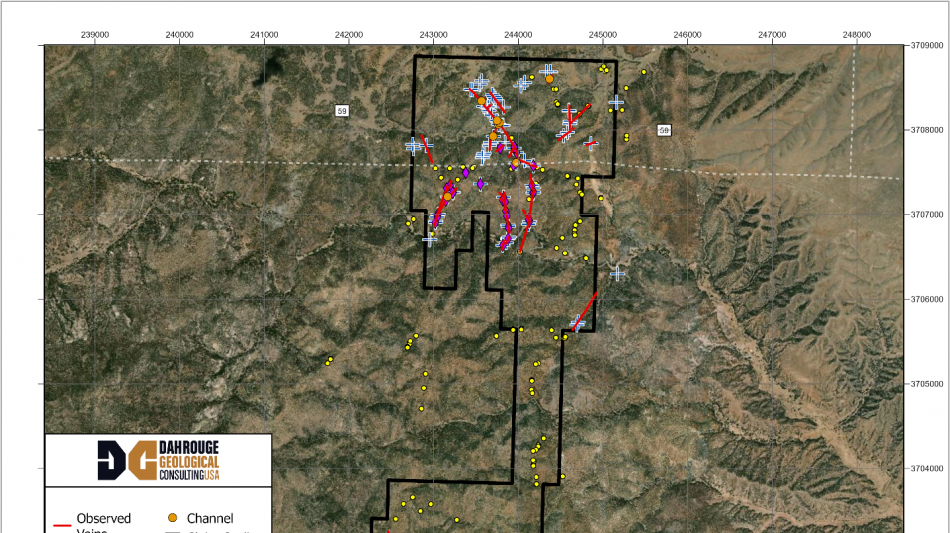The width and height of the screenshot is (950, 533).
Task: Click the dark pond near the top left
Action: coord(269,68)
